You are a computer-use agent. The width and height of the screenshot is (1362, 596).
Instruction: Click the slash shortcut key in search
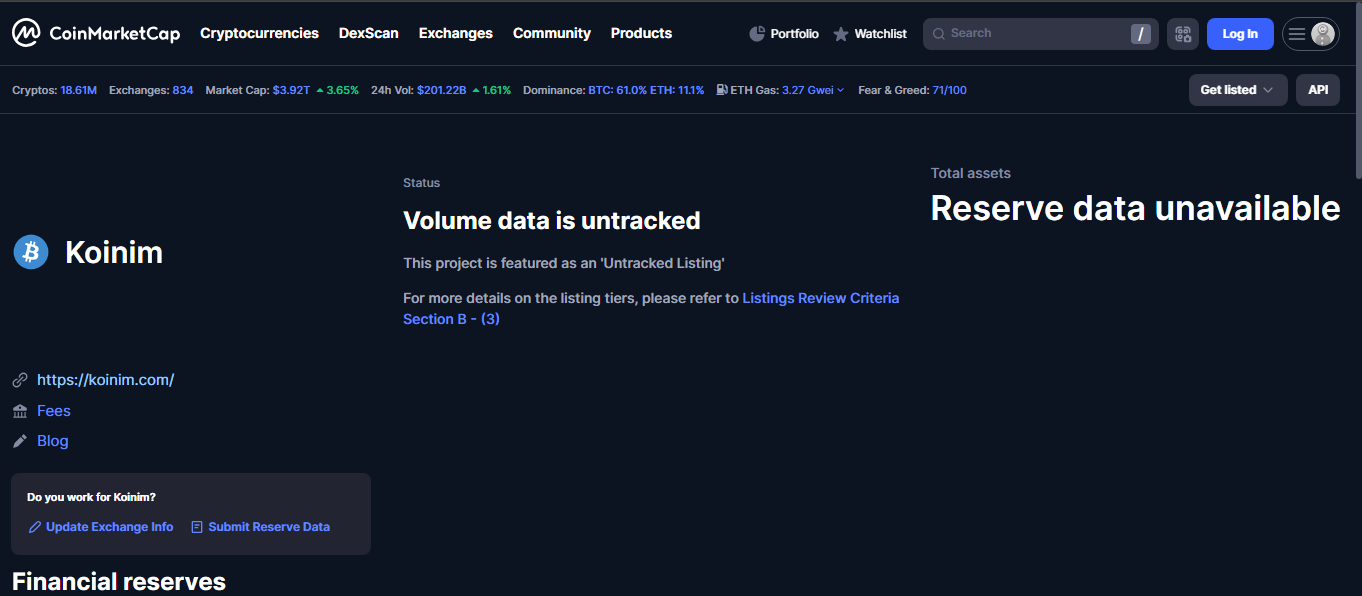pyautogui.click(x=1141, y=34)
